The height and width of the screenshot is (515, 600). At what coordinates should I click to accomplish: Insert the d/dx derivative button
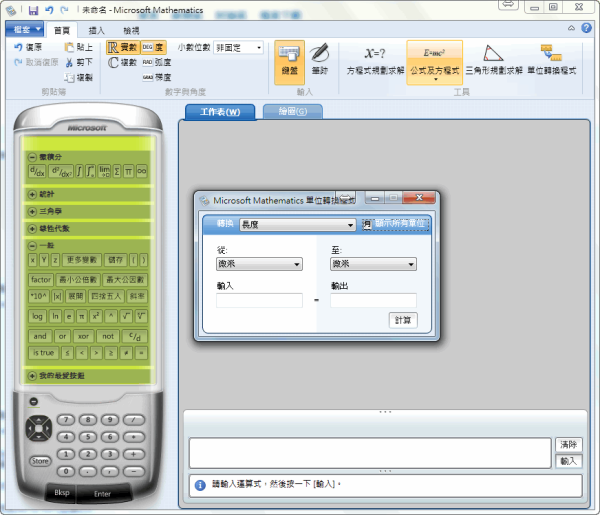coord(37,171)
